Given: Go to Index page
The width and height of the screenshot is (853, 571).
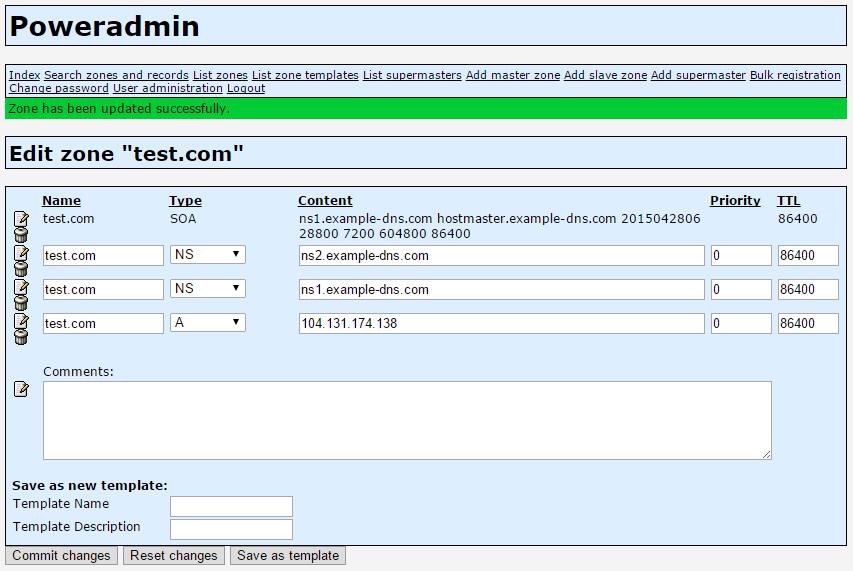Looking at the screenshot, I should 24,75.
